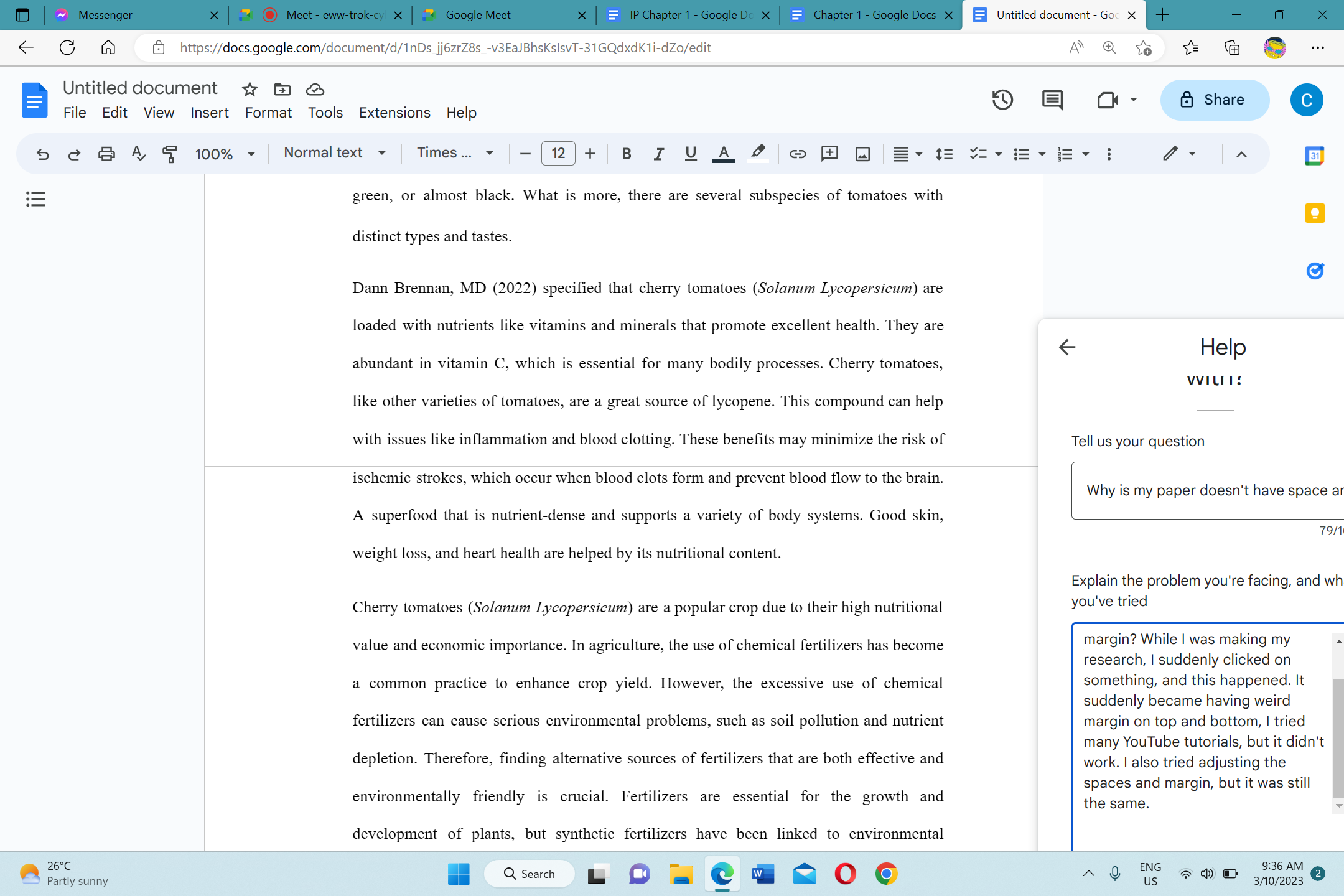Screen dimensions: 1344x896
Task: Click the Insert image icon
Action: [862, 154]
